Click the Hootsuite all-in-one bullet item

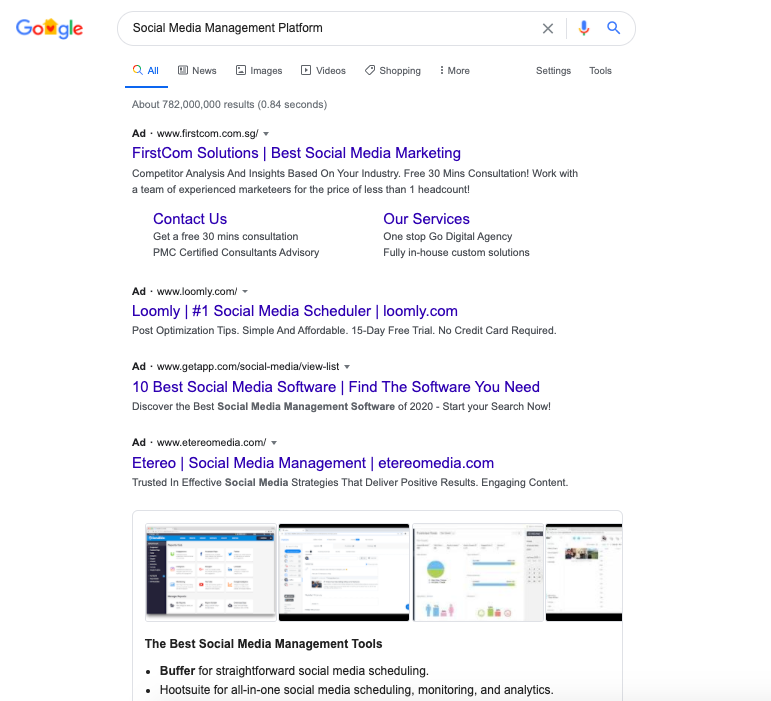click(x=356, y=690)
